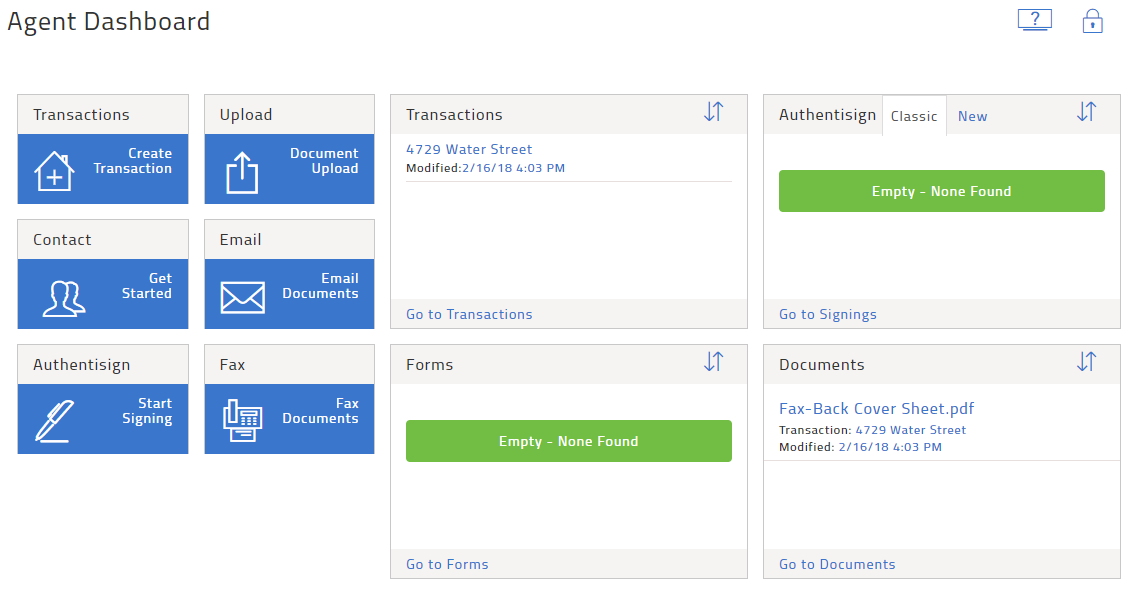Open the 4729 Water Street transaction
Image resolution: width=1137 pixels, height=595 pixels.
469,149
